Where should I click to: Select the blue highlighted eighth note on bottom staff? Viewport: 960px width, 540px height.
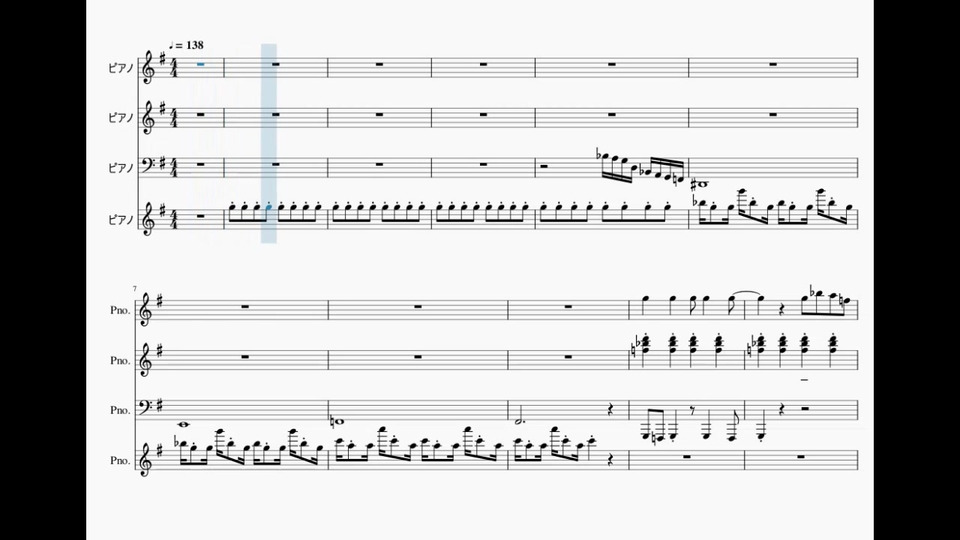[x=269, y=208]
